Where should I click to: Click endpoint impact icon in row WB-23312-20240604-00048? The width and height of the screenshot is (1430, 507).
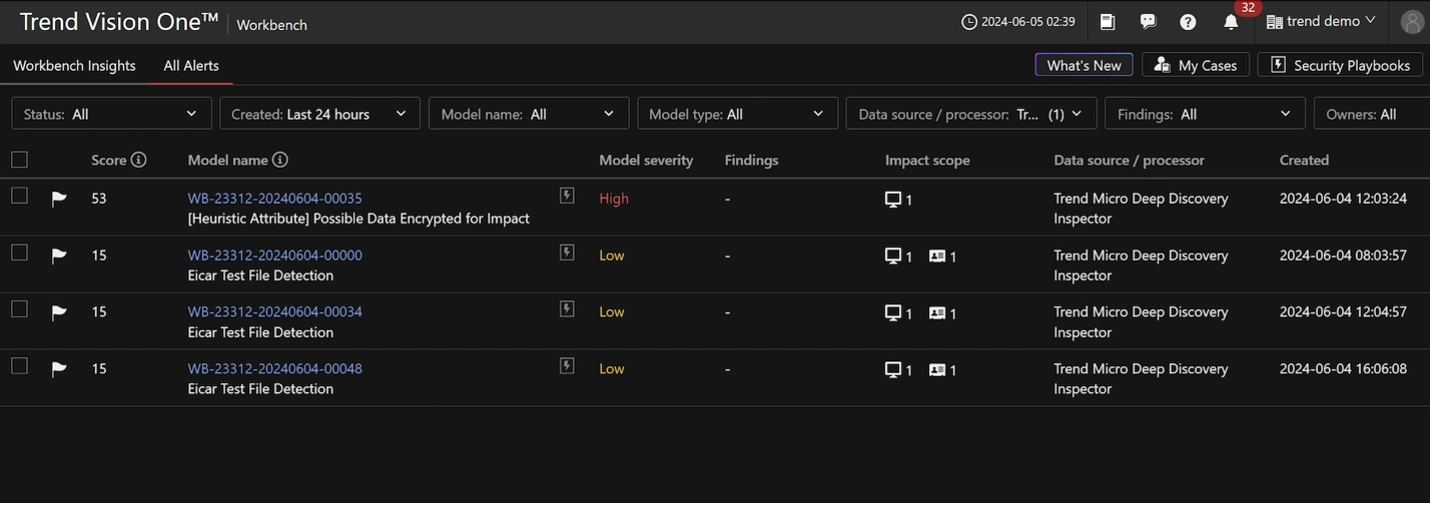point(893,370)
